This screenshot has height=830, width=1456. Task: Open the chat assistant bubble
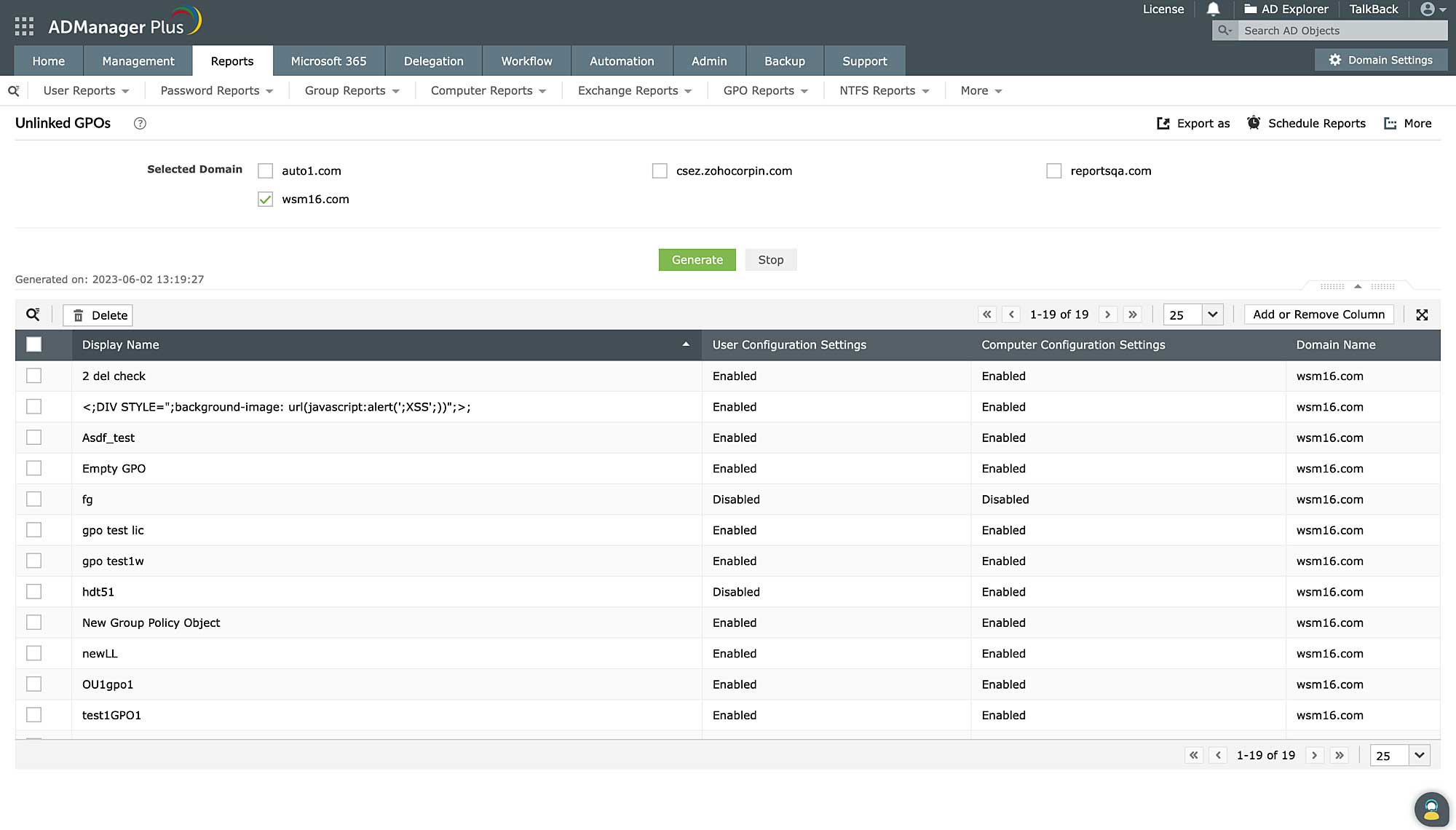point(1431,809)
